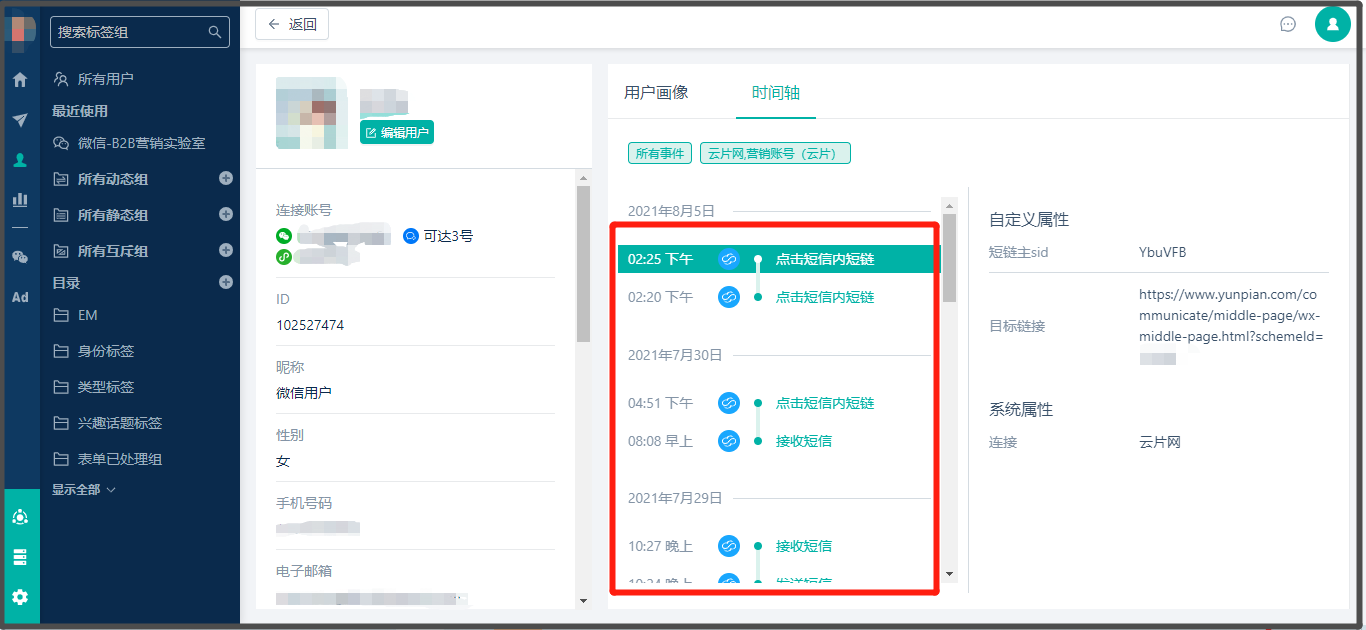Open the WeChat icon in sidebar
The height and width of the screenshot is (630, 1366).
coord(20,257)
